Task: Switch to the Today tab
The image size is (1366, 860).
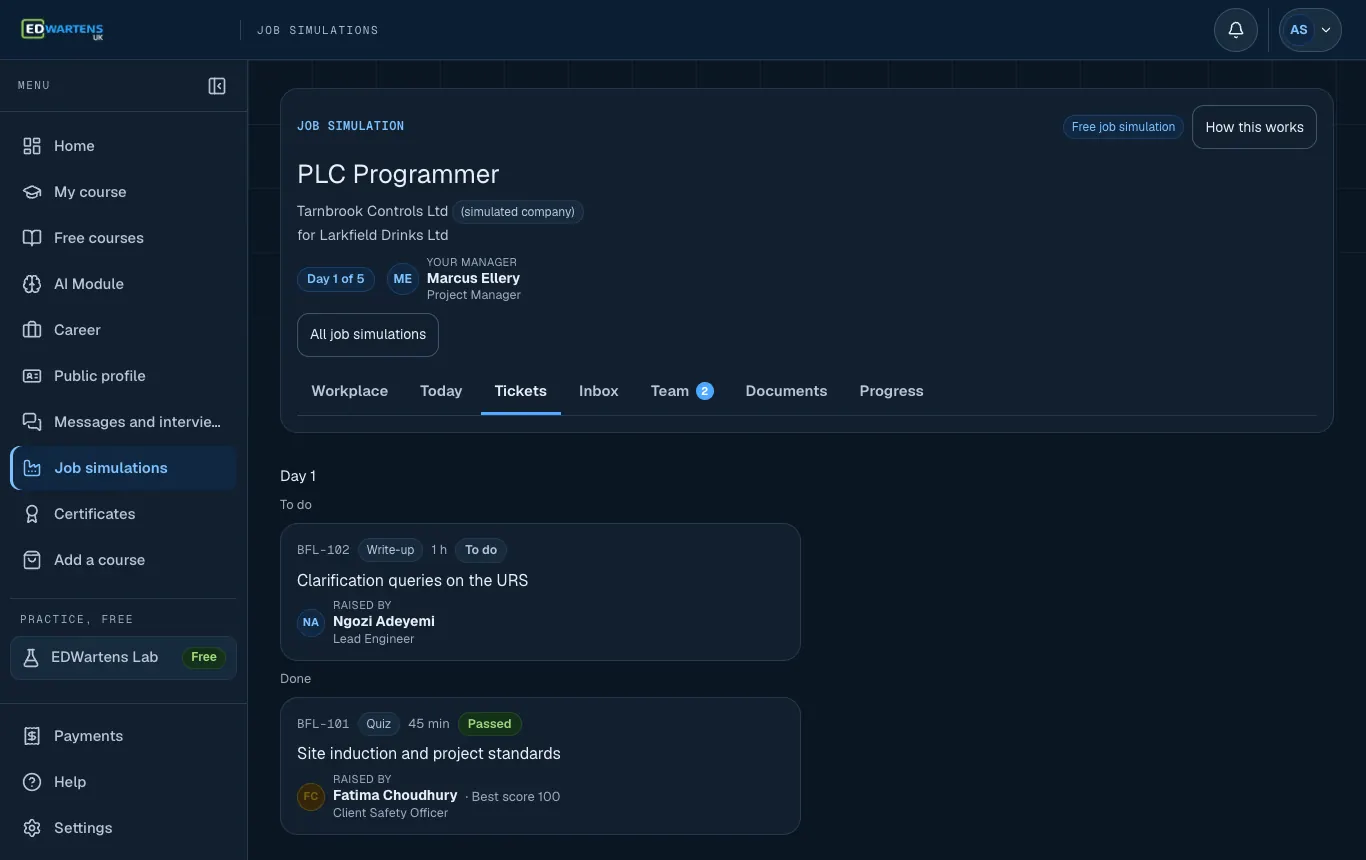Action: tap(441, 391)
